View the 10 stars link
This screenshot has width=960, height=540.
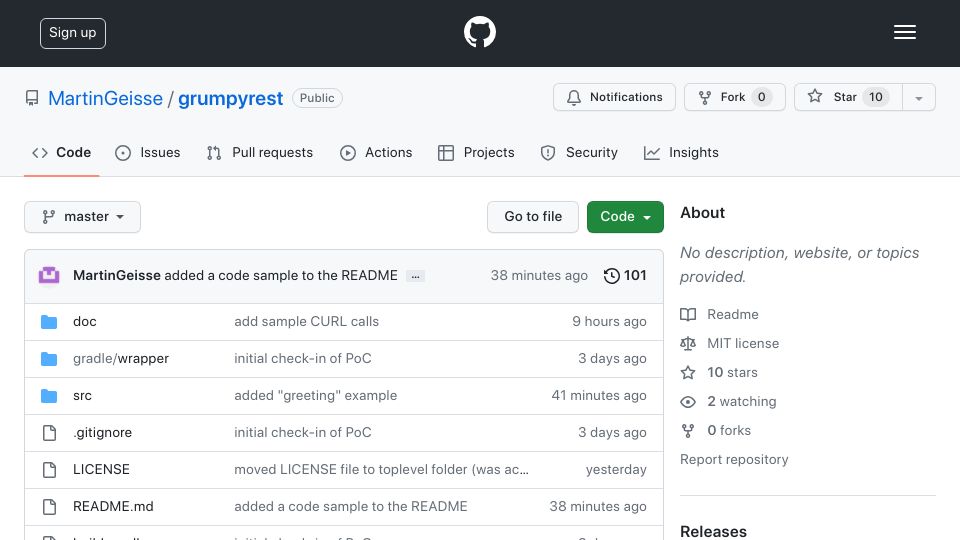(732, 373)
